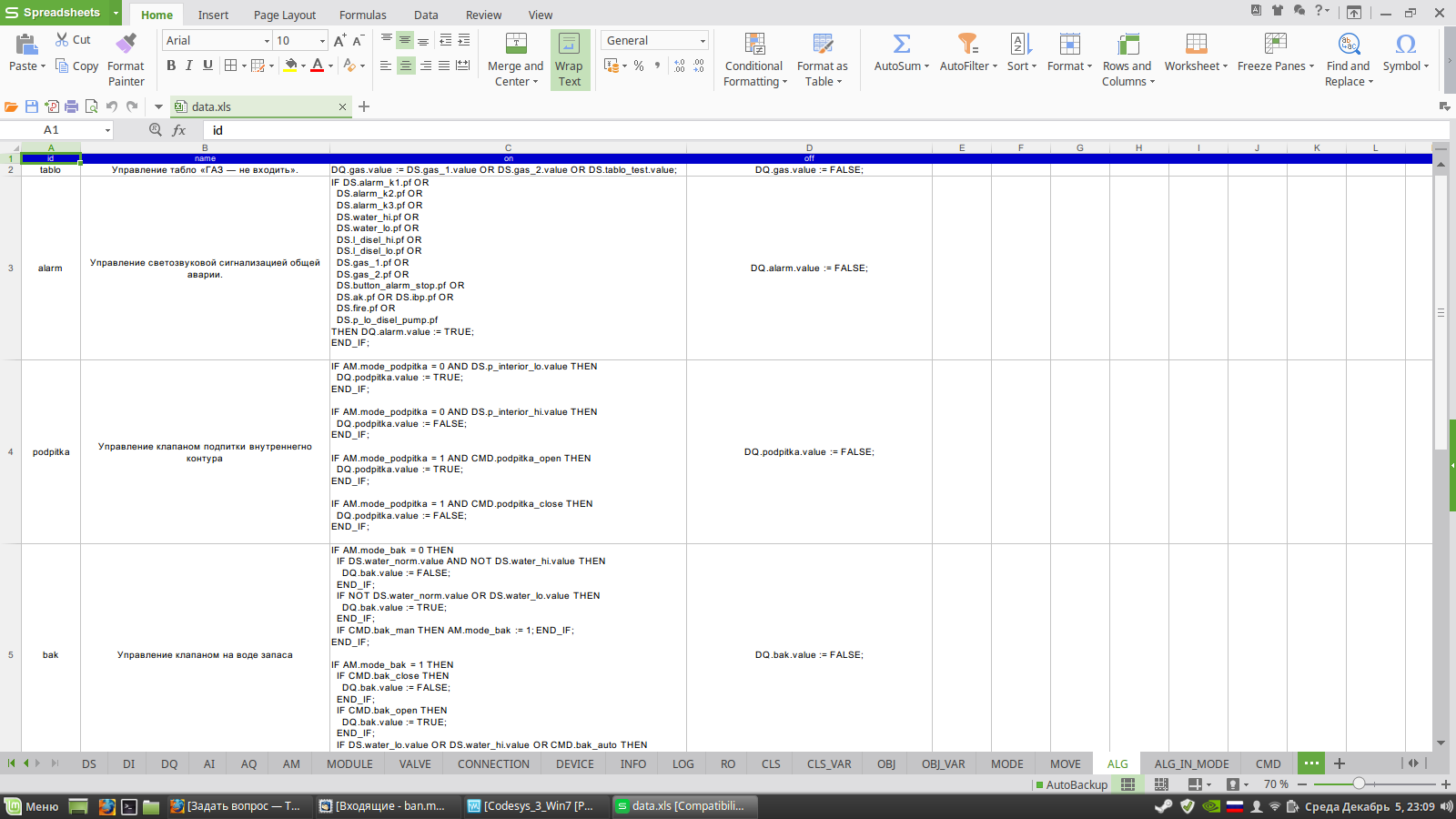Open the Formulas tab

tap(363, 15)
